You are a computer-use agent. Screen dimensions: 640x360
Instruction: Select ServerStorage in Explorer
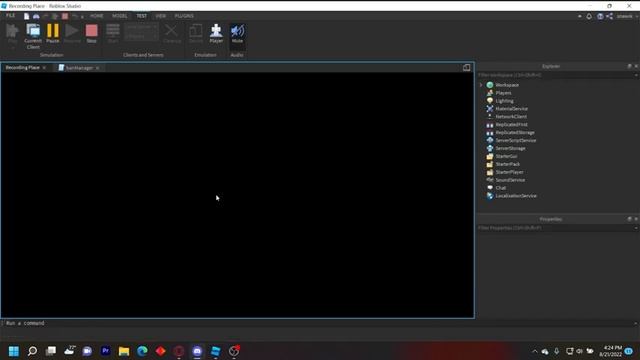pos(510,148)
